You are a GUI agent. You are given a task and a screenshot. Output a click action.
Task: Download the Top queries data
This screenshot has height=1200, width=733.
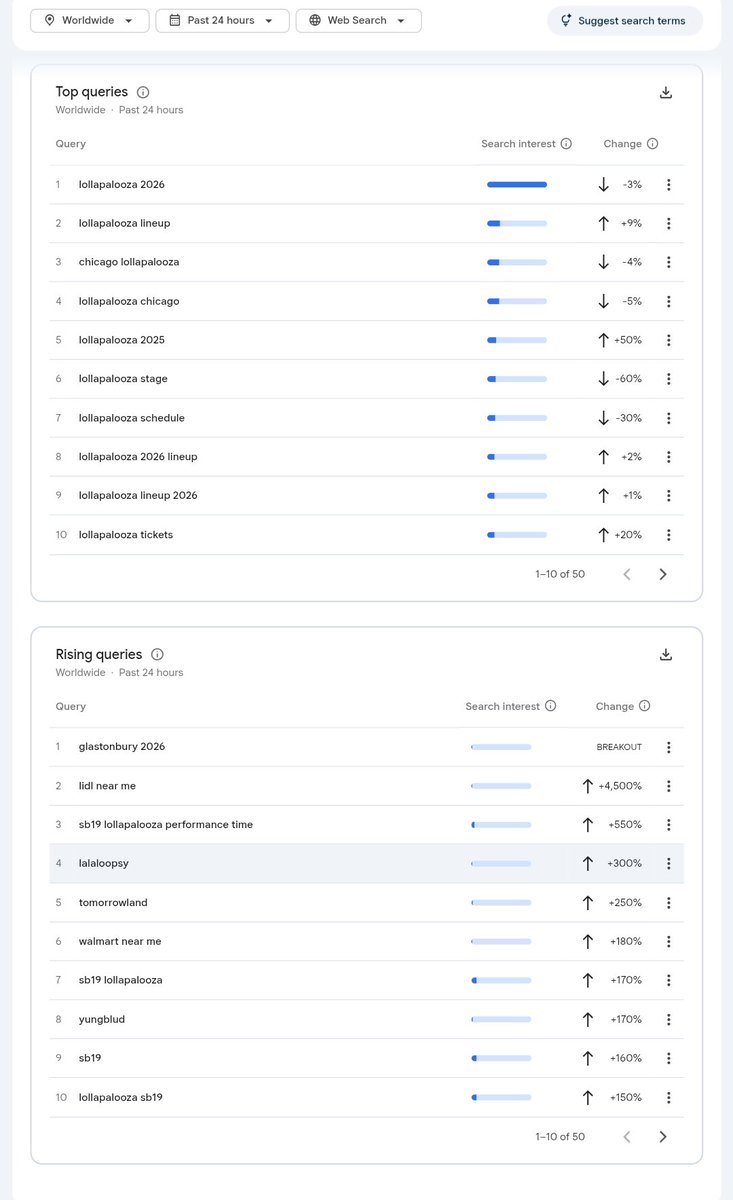[x=666, y=93]
